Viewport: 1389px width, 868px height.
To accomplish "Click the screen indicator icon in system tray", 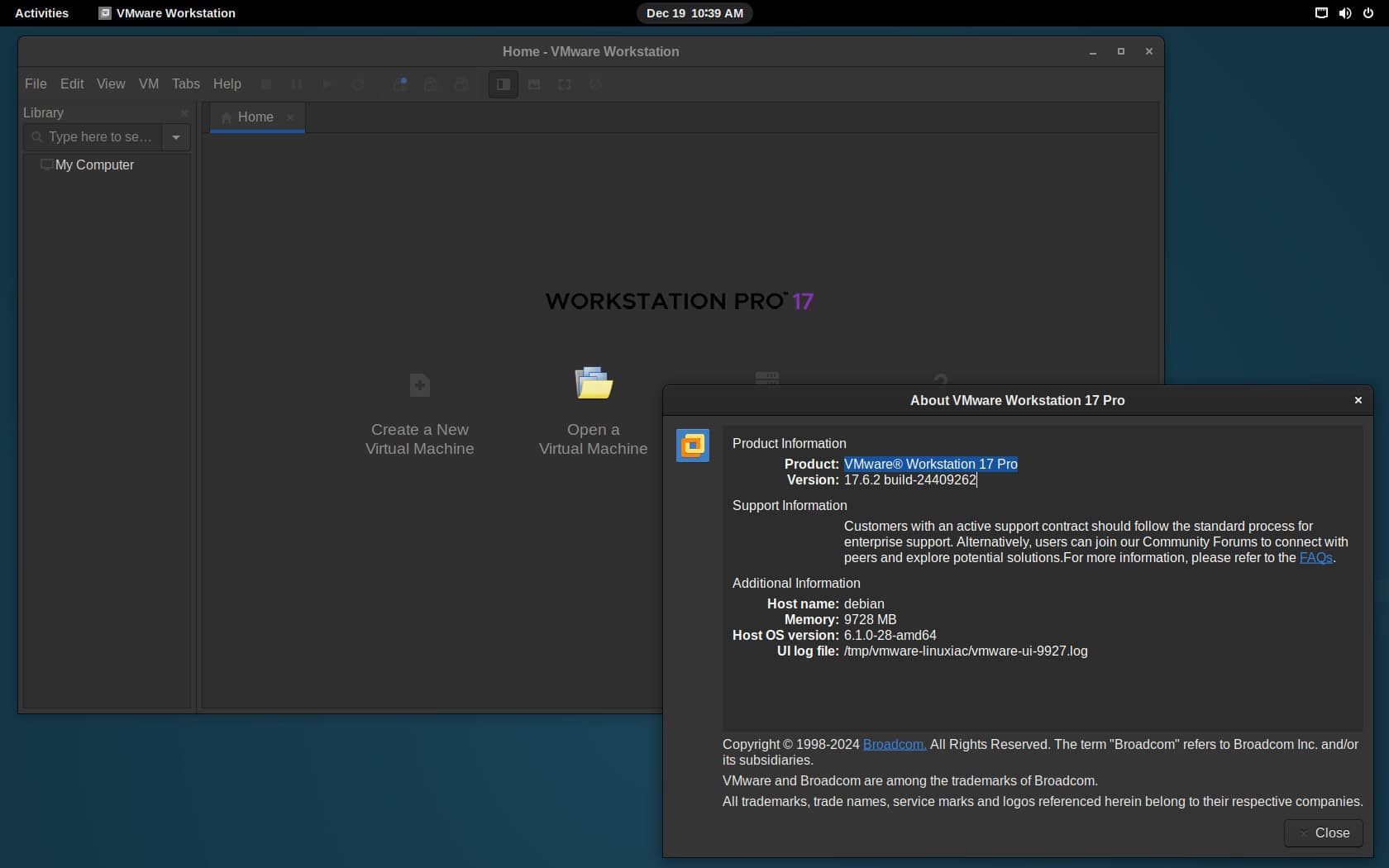I will [x=1321, y=13].
